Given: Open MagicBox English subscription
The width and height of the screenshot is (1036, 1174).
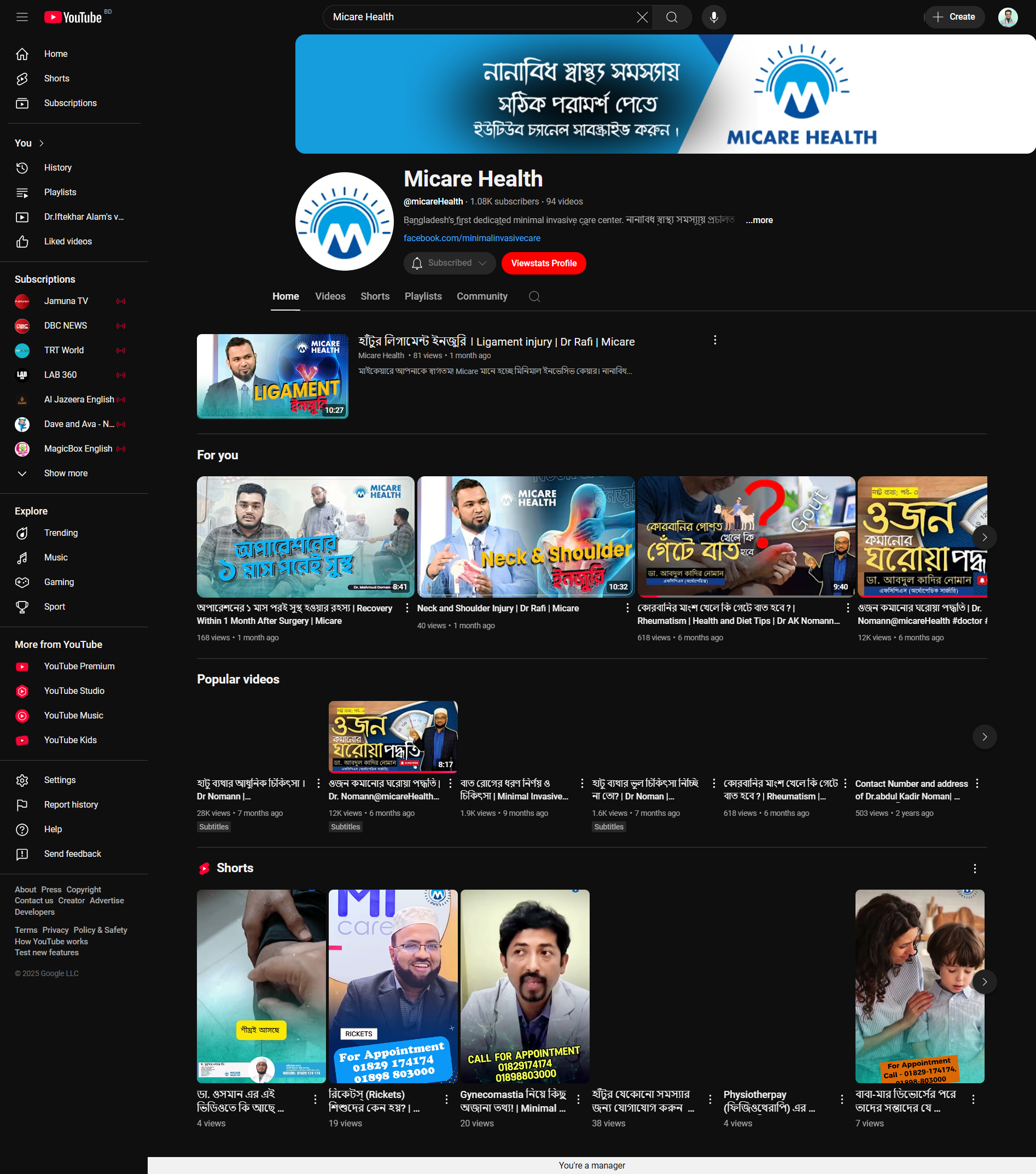Looking at the screenshot, I should 73,449.
